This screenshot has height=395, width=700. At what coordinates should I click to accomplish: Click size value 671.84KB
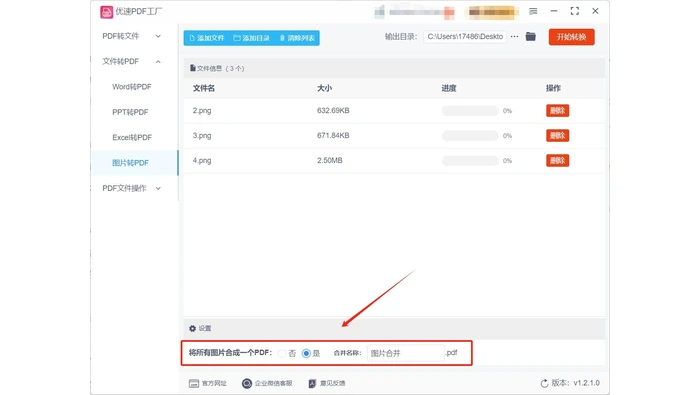click(x=333, y=136)
